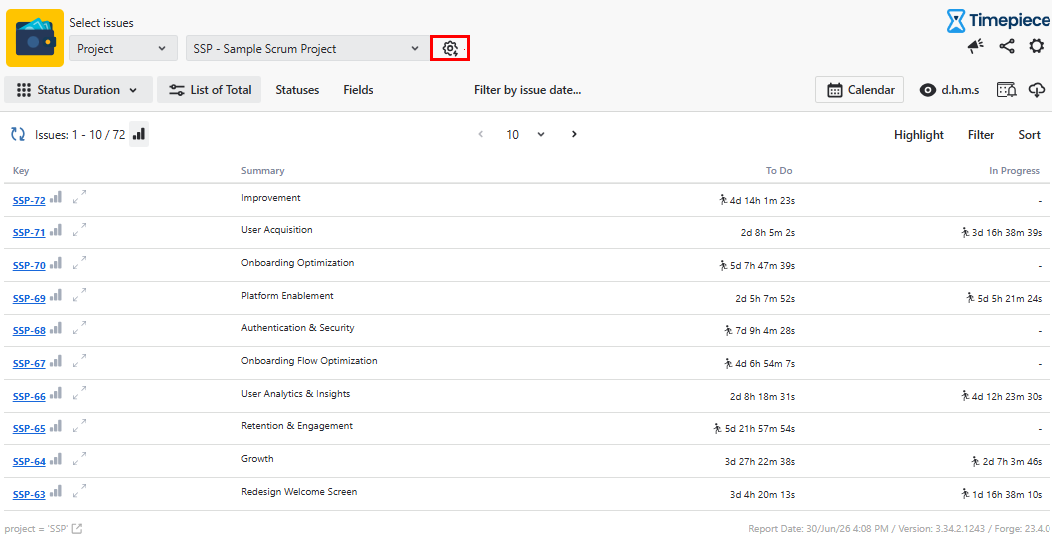The height and width of the screenshot is (541, 1052).
Task: Click To Do value '3d 27h 22m 38s'
Action: (x=760, y=462)
